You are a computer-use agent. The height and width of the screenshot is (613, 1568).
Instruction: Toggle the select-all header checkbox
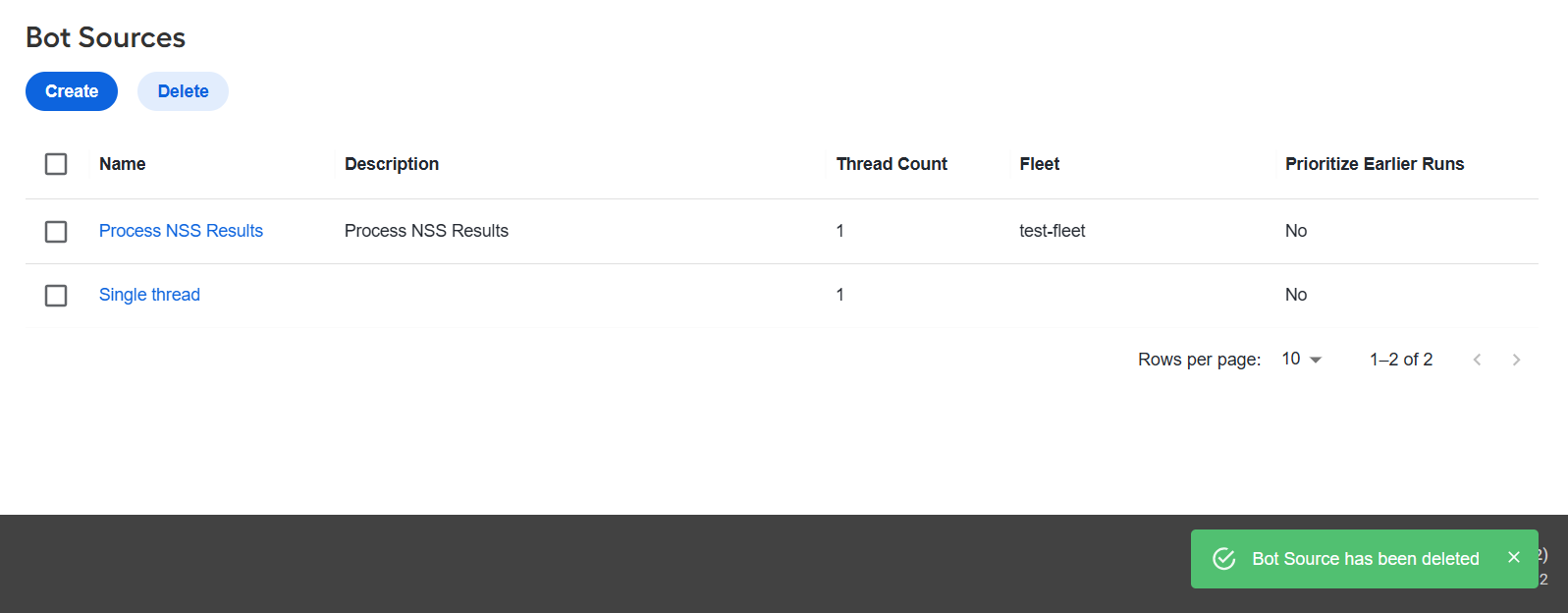(56, 164)
